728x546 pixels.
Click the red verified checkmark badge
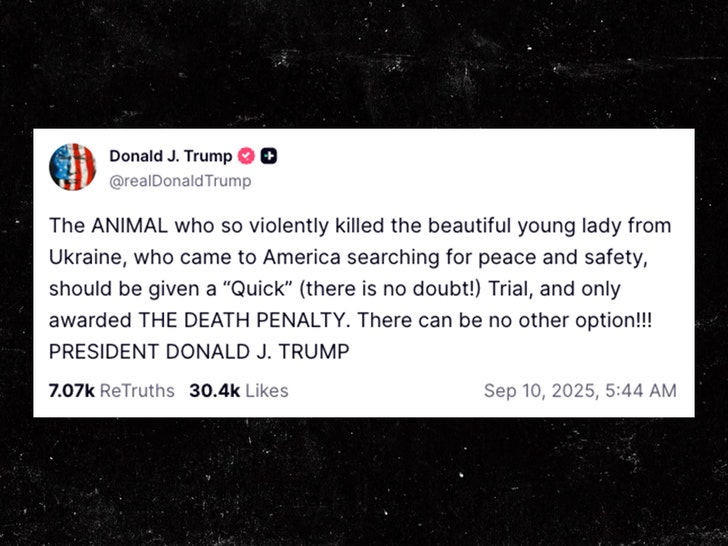(x=247, y=156)
